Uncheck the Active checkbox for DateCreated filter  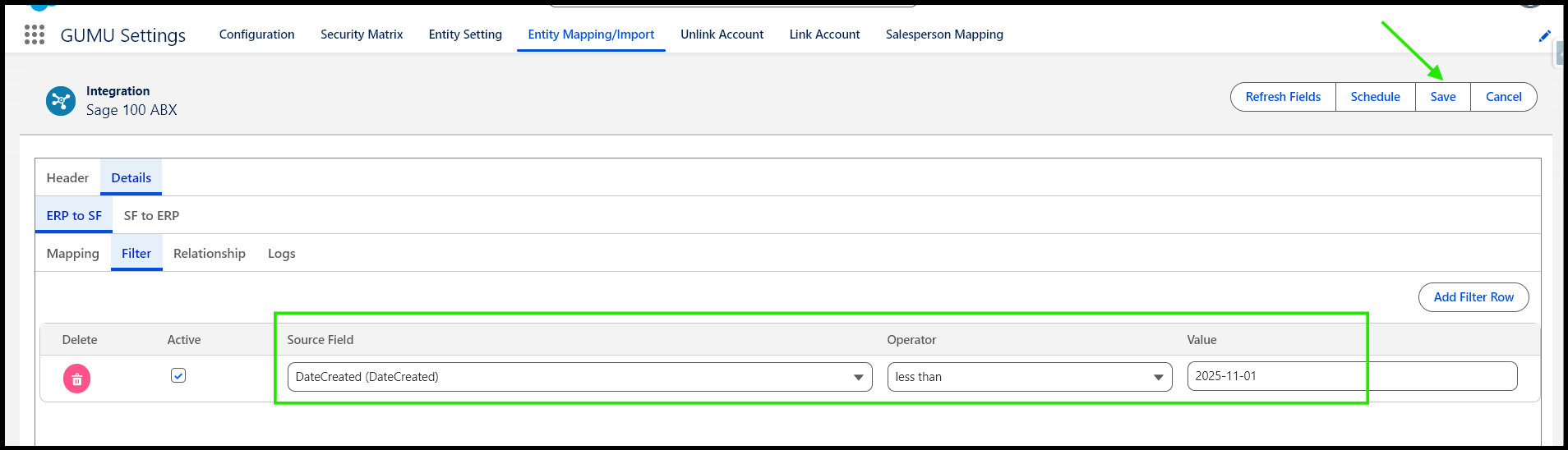(178, 375)
